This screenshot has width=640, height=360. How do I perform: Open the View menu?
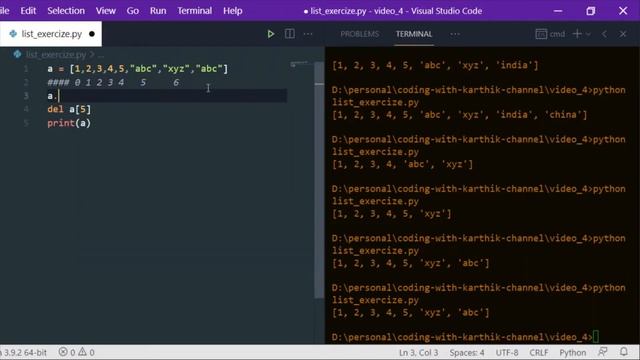pos(106,11)
